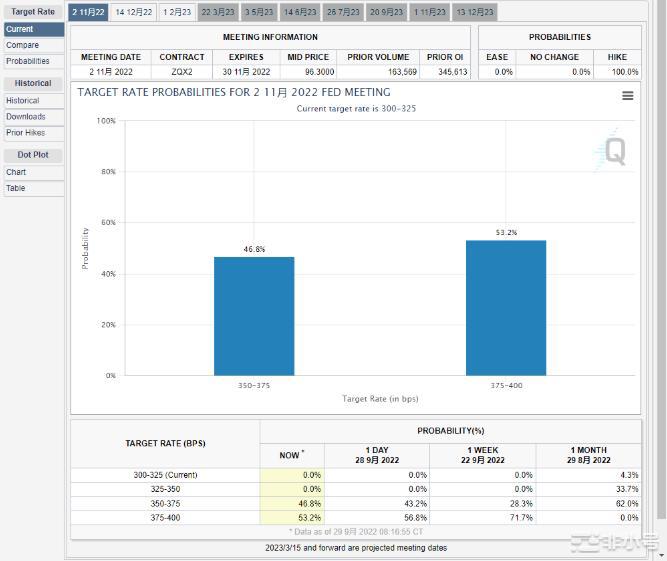This screenshot has width=667, height=561.
Task: Open the Downloads sidebar link
Action: [26, 117]
